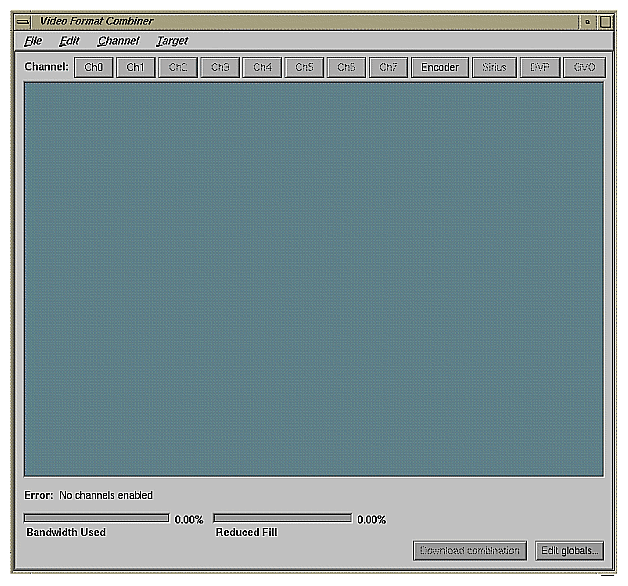Open the File menu
Screen dimensions: 628x586
point(33,41)
